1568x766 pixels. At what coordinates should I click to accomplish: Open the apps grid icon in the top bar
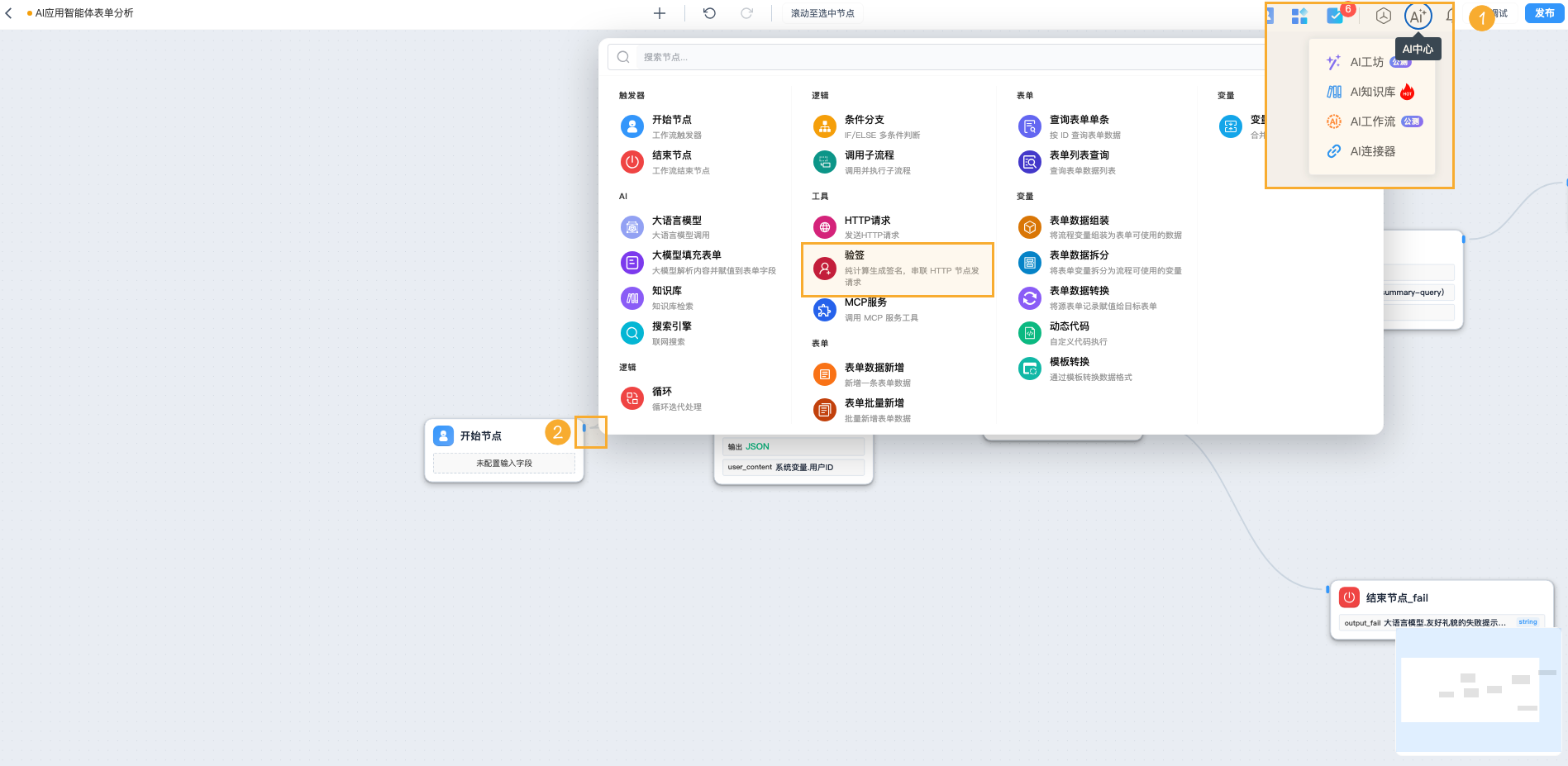1299,16
